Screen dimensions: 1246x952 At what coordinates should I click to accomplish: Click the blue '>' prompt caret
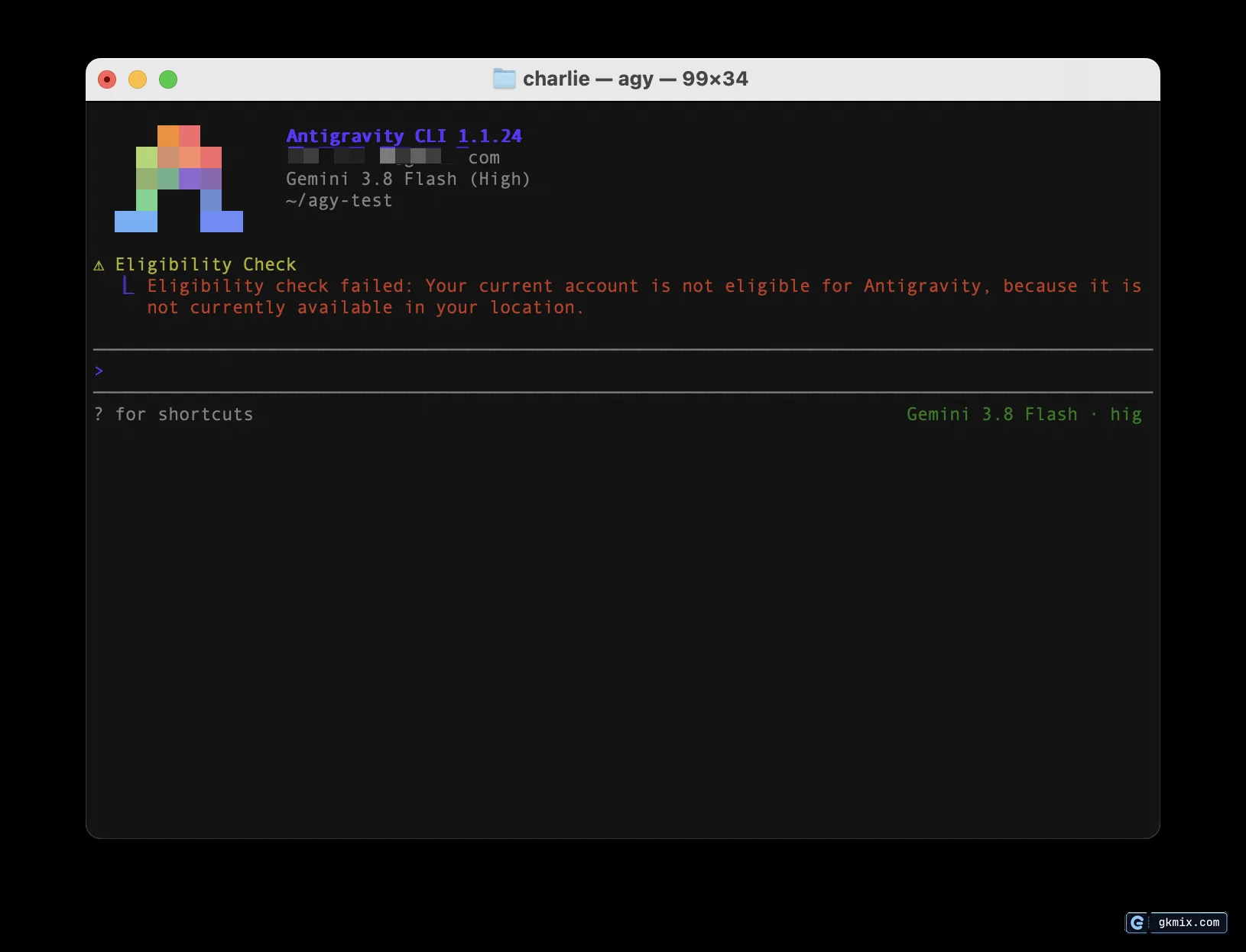pyautogui.click(x=99, y=371)
